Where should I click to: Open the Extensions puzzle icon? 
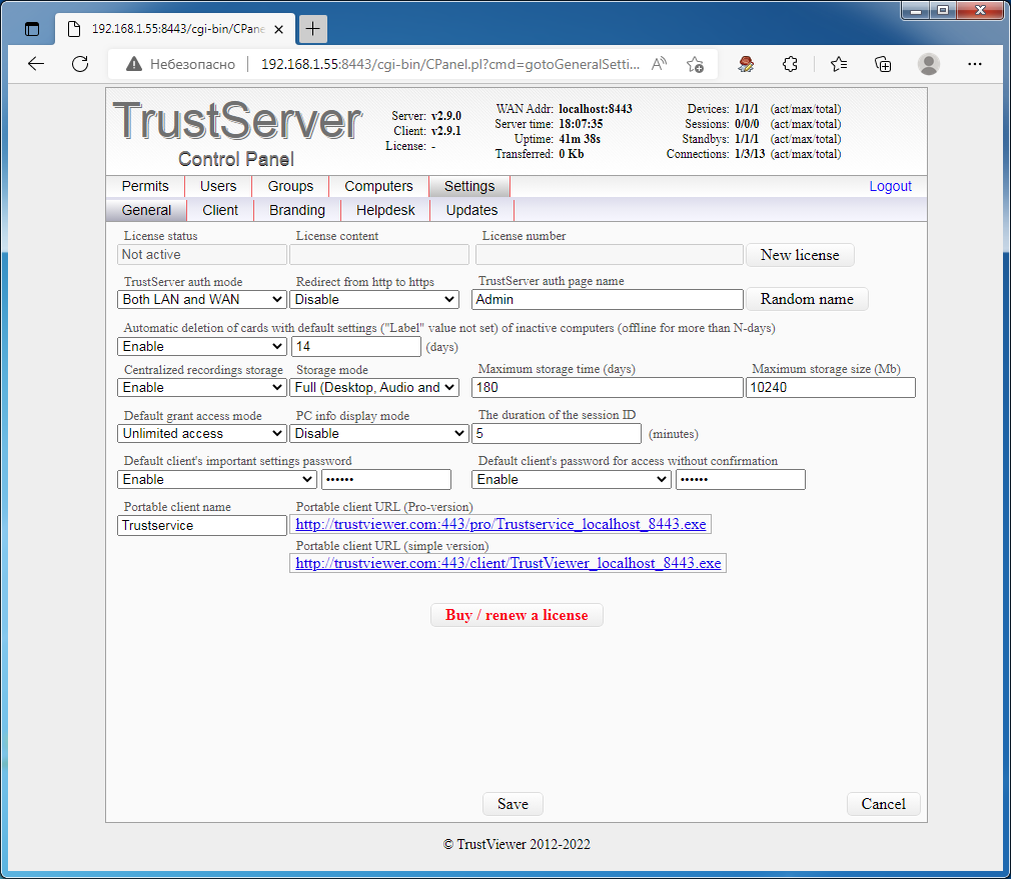tap(790, 64)
